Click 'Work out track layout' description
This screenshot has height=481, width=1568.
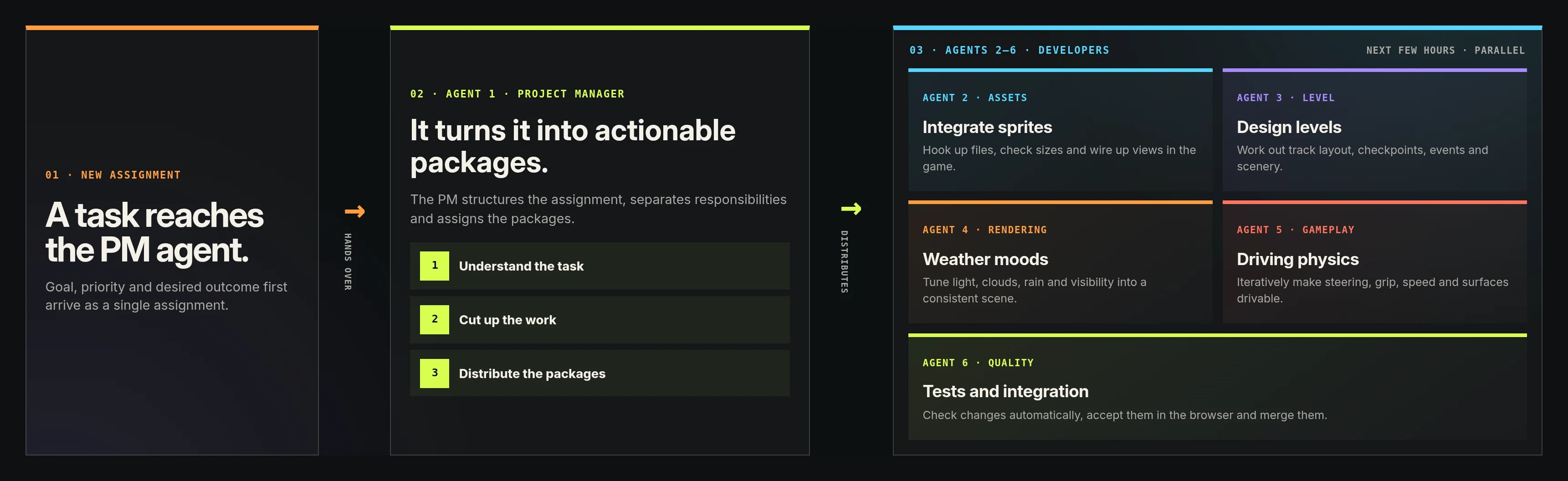[1362, 158]
